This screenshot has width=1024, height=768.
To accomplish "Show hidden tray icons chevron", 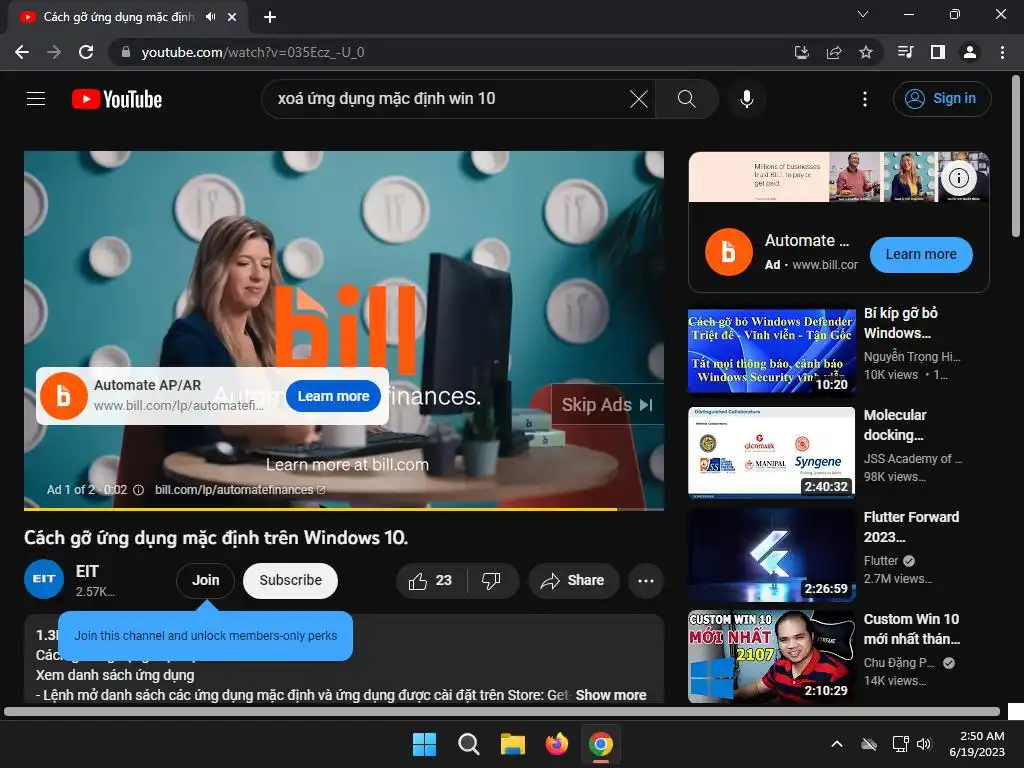I will coord(837,744).
